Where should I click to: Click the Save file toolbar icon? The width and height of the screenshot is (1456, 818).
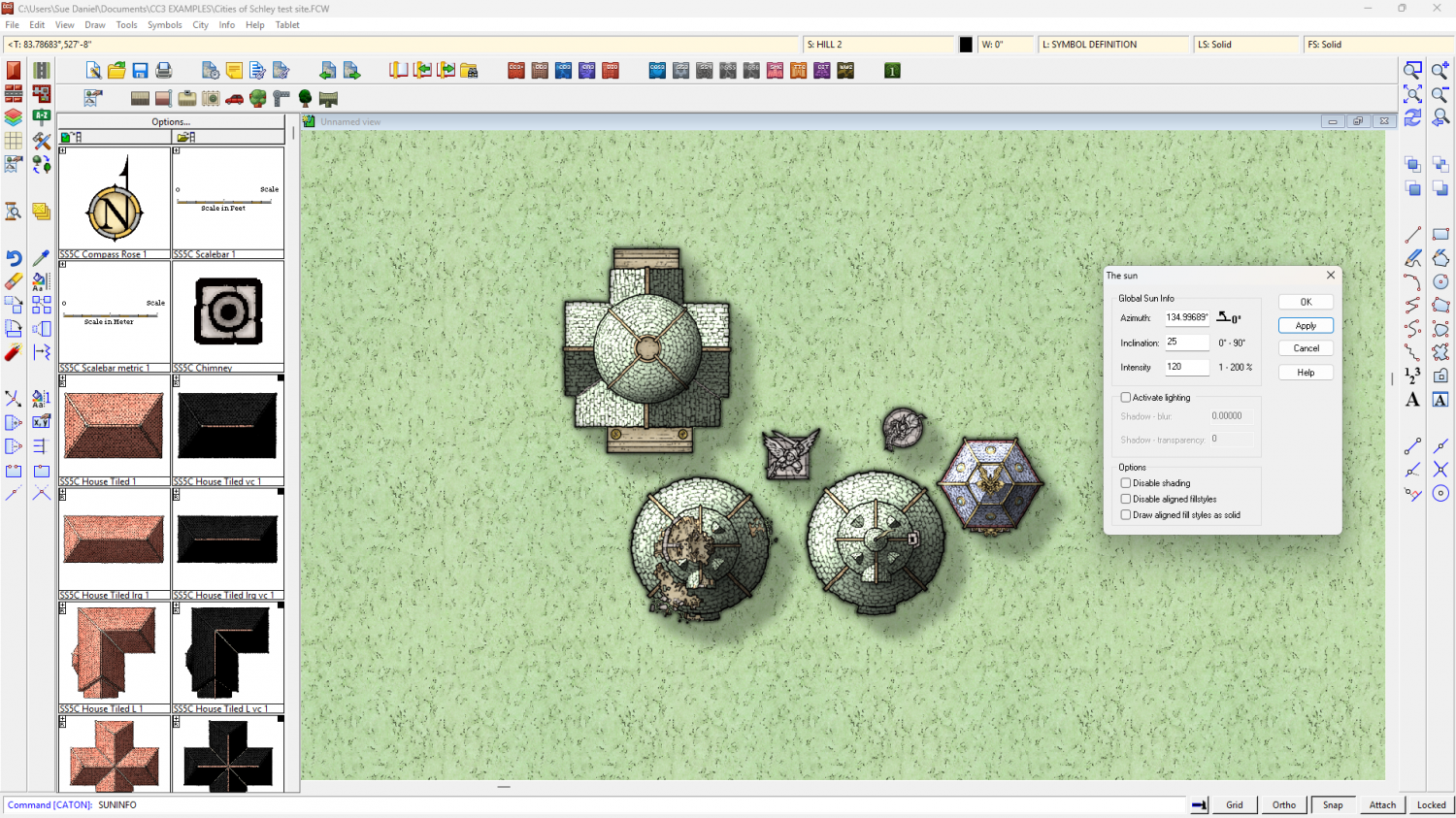pyautogui.click(x=140, y=71)
